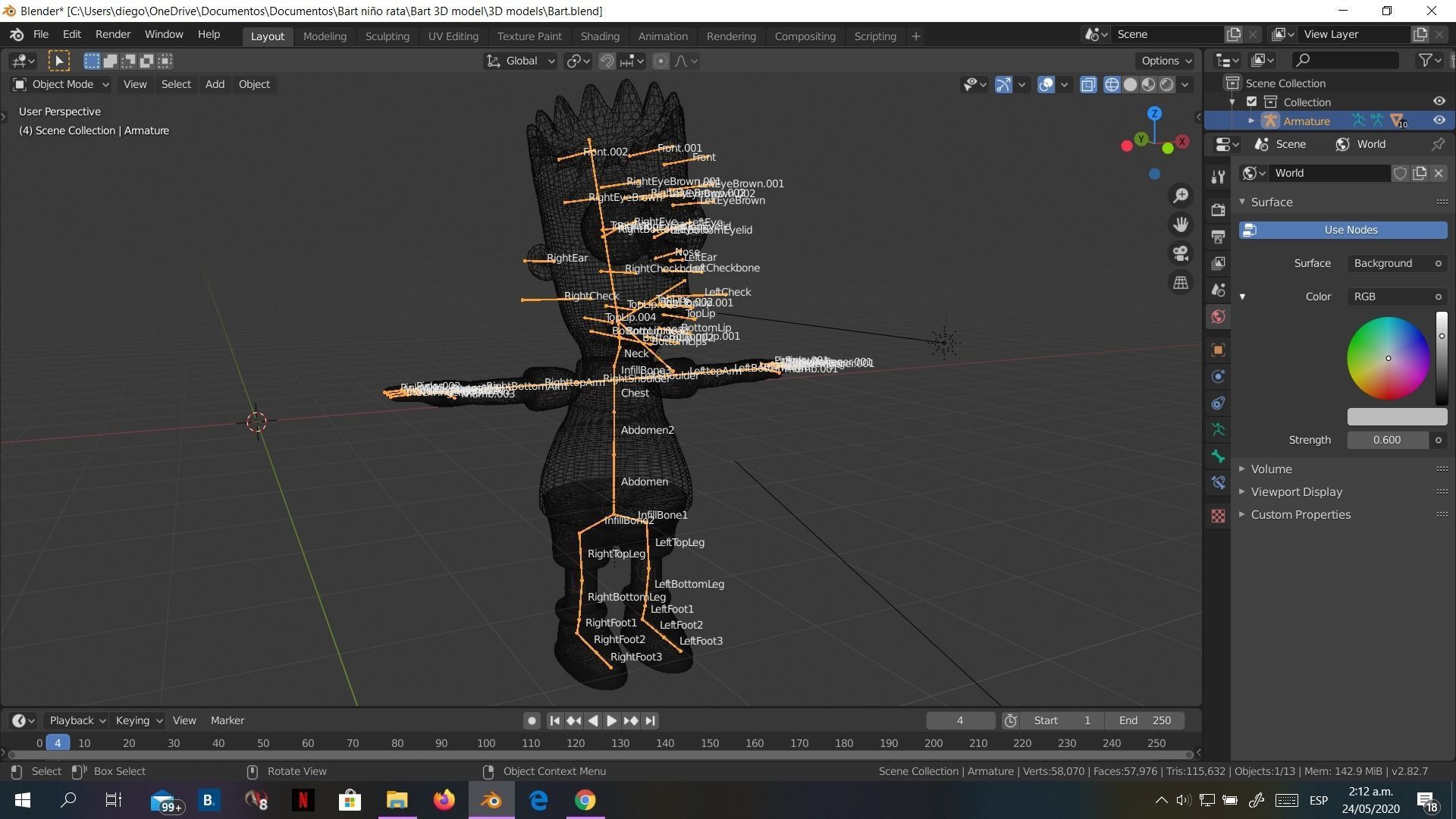This screenshot has height=819, width=1456.
Task: Open the Texture properties checker icon
Action: pyautogui.click(x=1218, y=516)
